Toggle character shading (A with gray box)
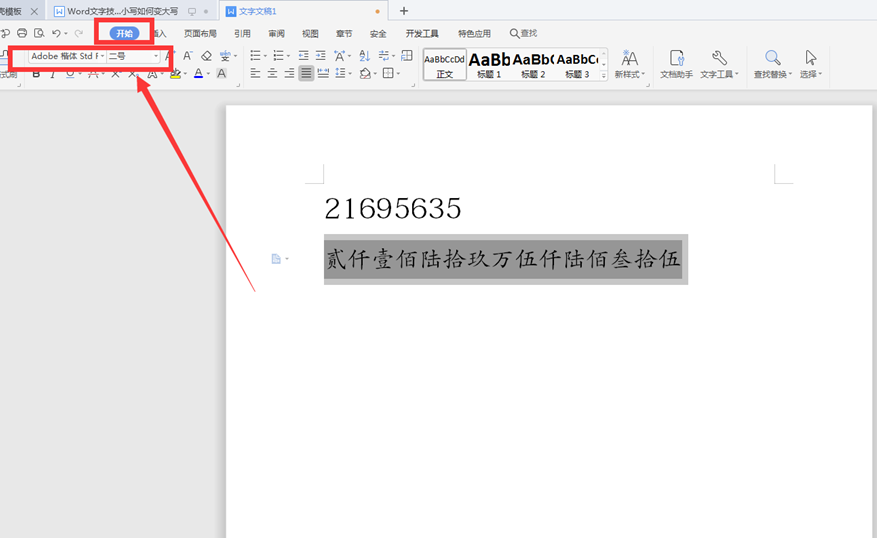 [221, 74]
